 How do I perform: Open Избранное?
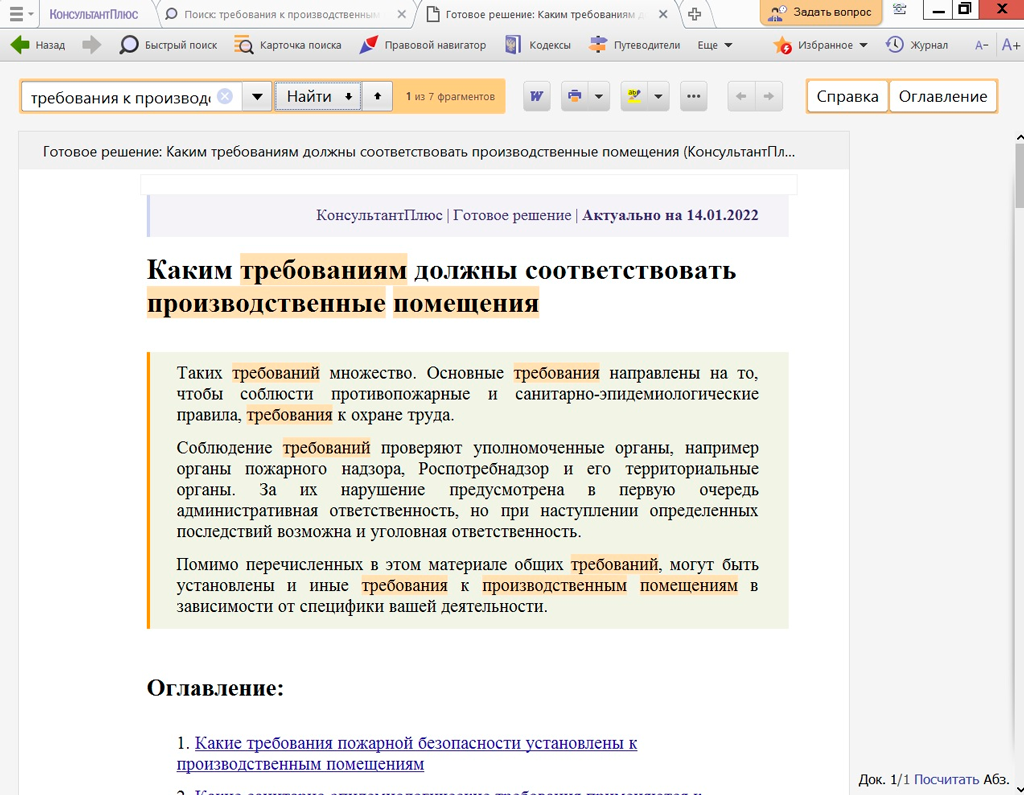pos(813,44)
